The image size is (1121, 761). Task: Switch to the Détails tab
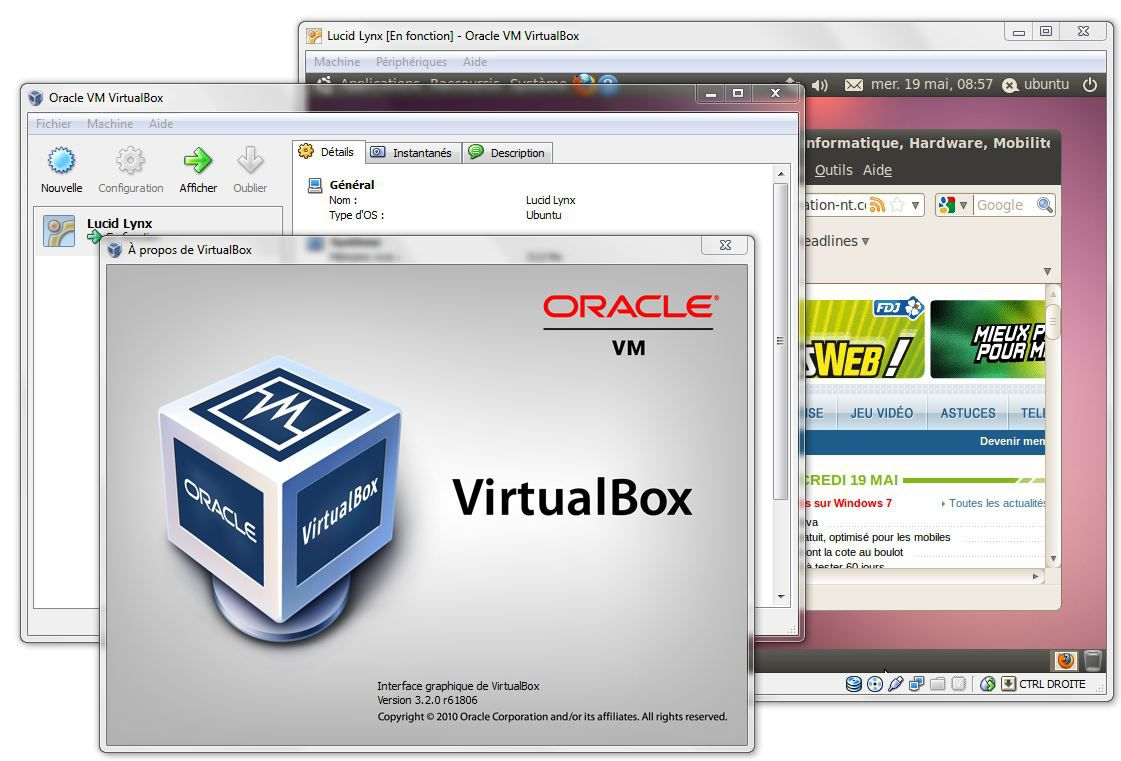tap(327, 152)
